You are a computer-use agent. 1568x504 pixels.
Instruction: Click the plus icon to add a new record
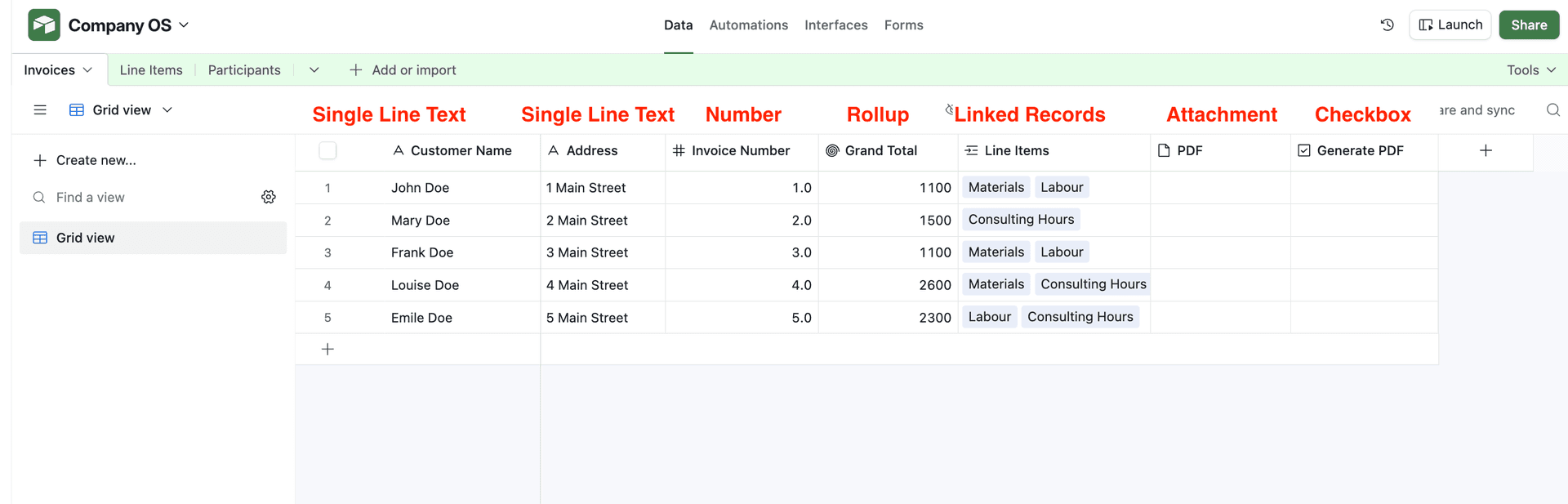tap(327, 349)
